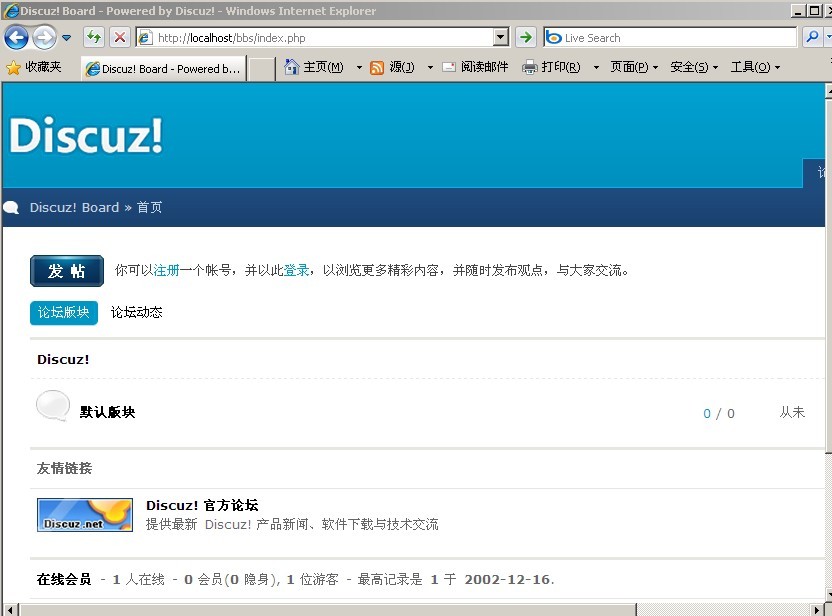Expand the Home button dropdown arrow

click(x=359, y=67)
